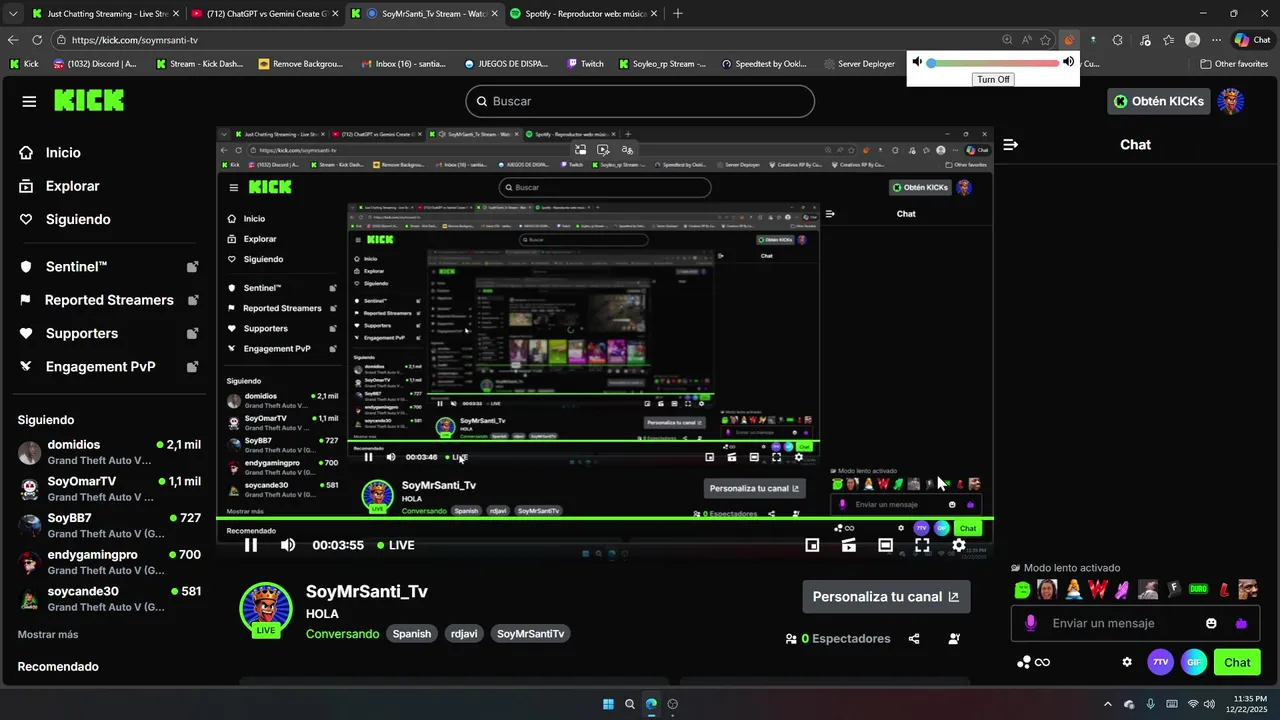1280x720 pixels.
Task: Click the Obtén KICKs button
Action: (x=1159, y=101)
